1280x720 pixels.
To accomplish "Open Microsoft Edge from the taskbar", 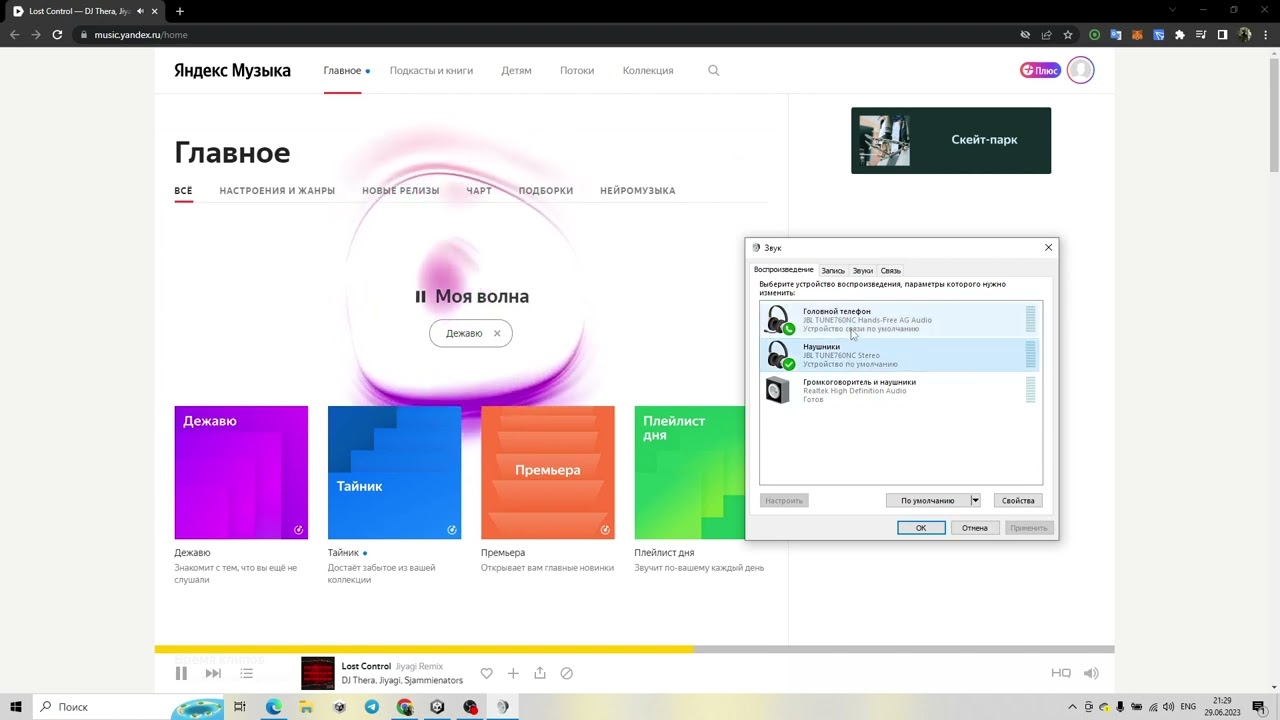I will click(x=273, y=707).
